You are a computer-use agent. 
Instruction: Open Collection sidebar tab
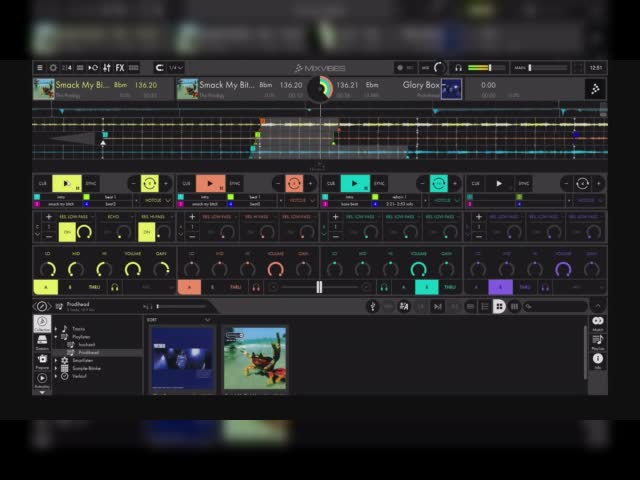pos(42,324)
